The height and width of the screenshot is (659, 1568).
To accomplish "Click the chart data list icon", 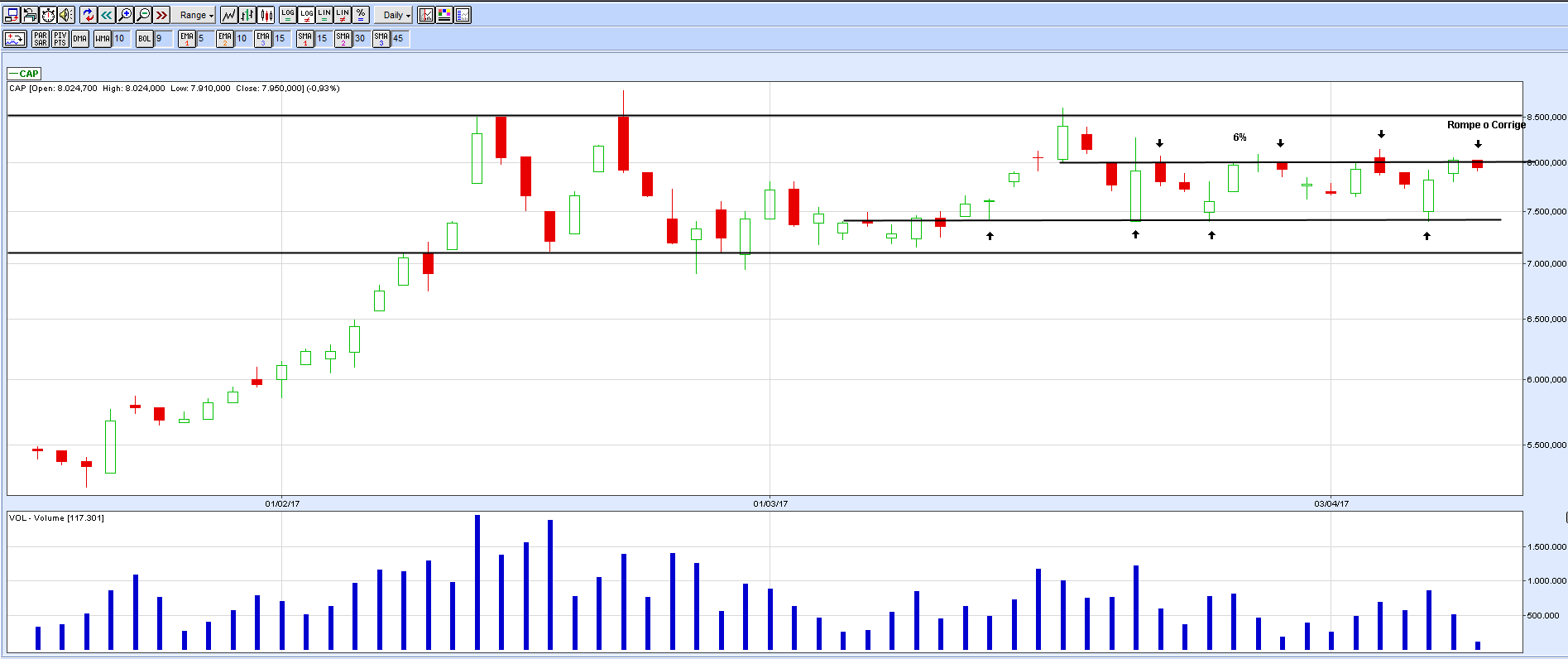I will [463, 15].
